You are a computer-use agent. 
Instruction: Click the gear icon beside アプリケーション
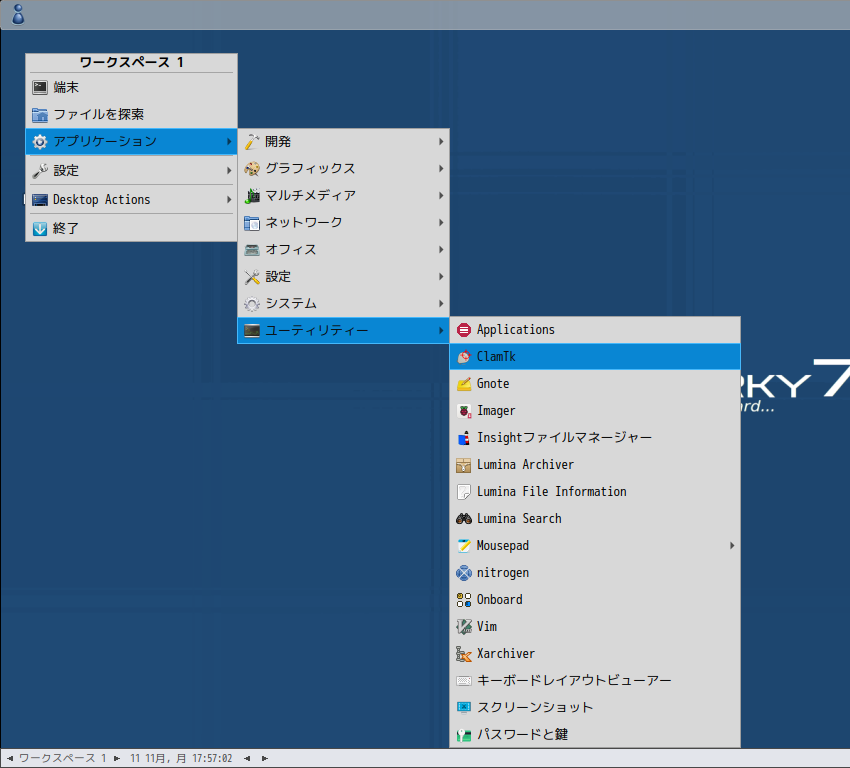tap(40, 141)
